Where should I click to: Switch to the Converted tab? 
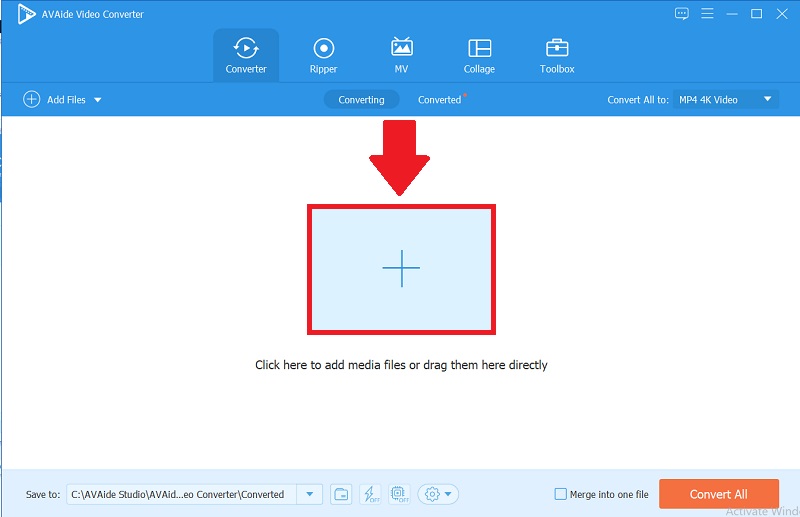440,100
